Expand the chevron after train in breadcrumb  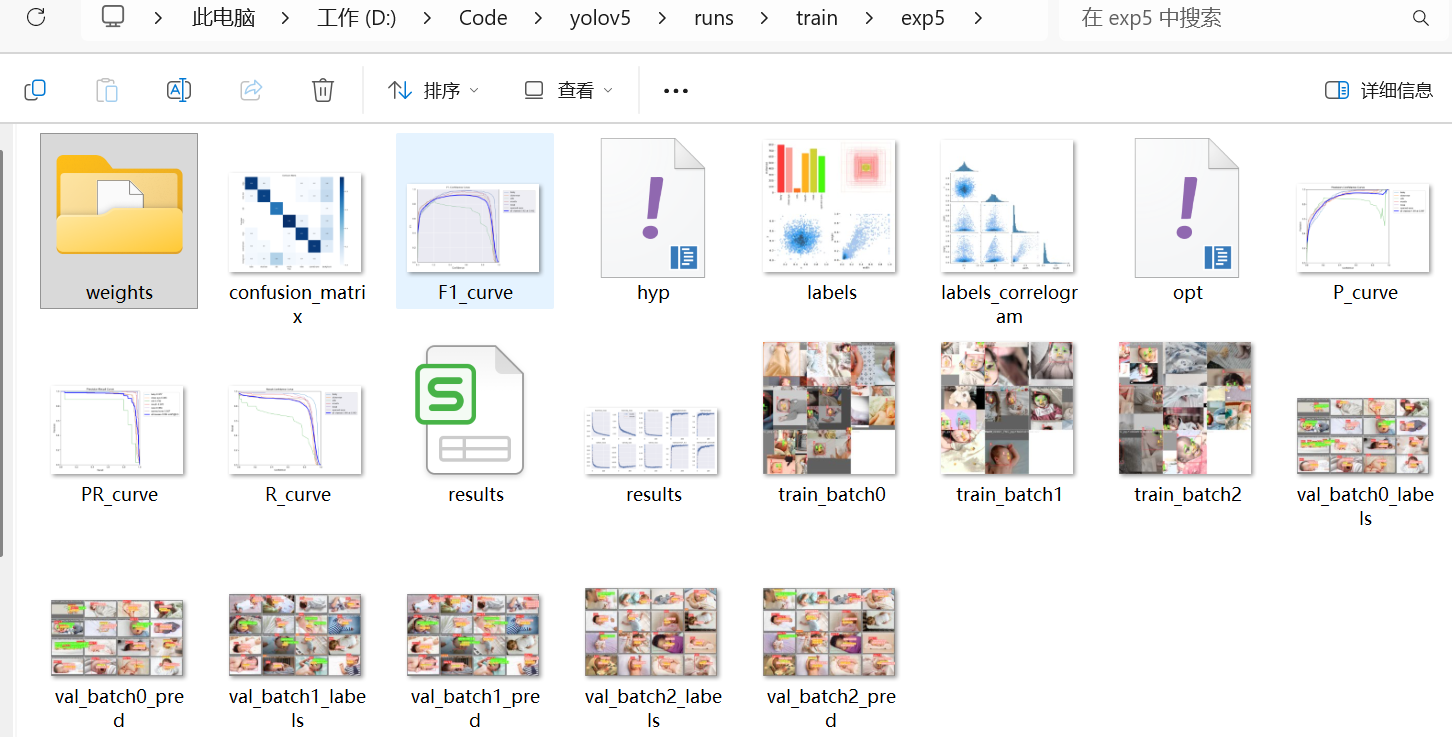(868, 18)
